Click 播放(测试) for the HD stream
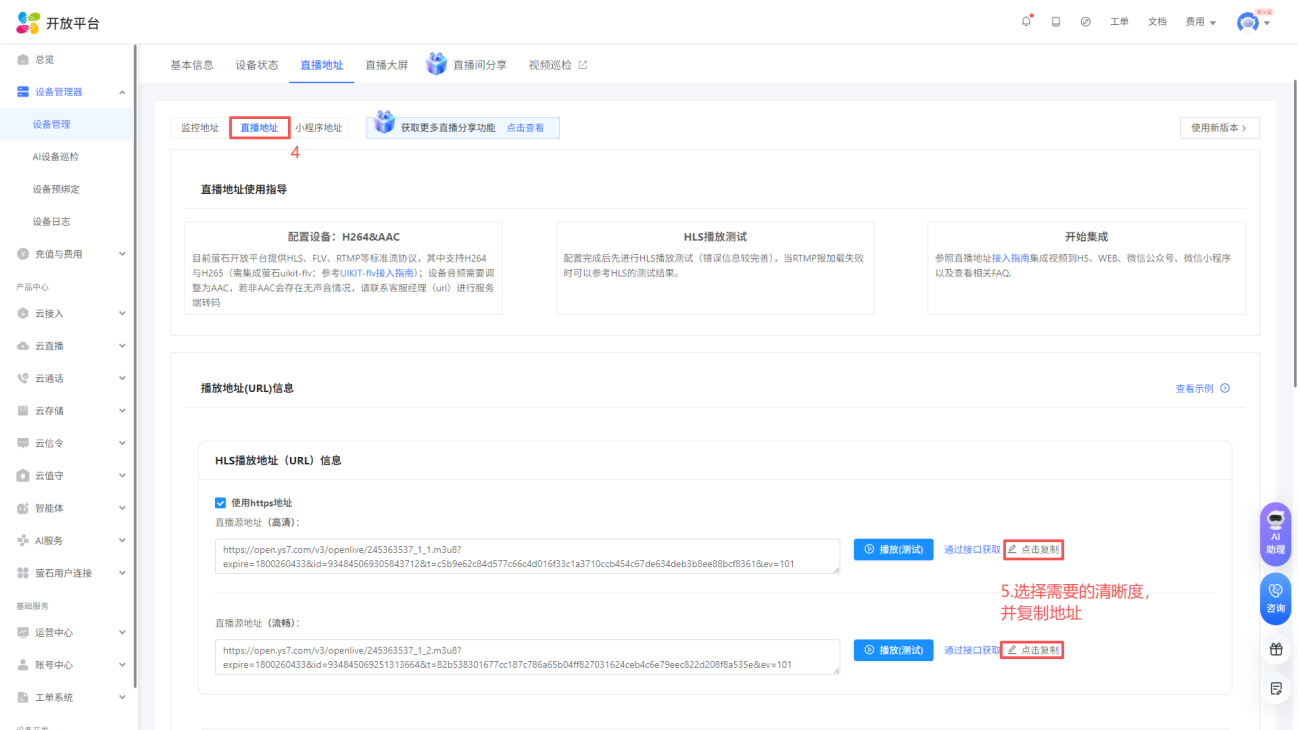Viewport: 1298px width, 730px height. click(893, 549)
